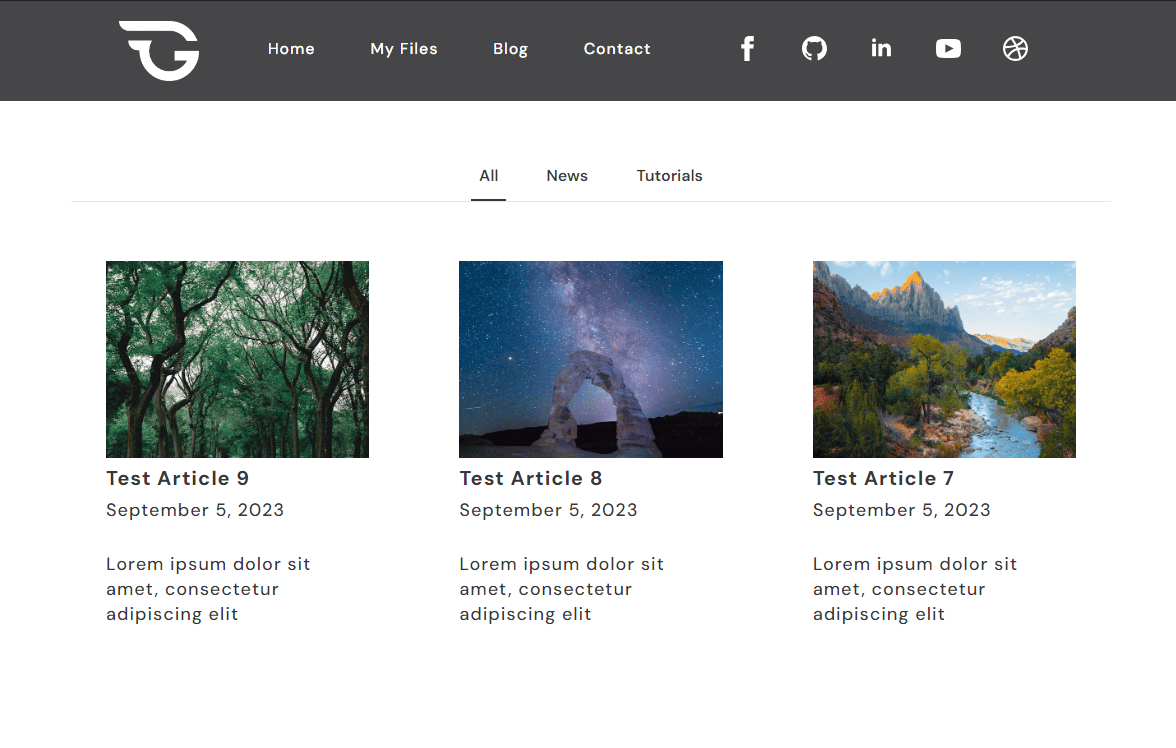This screenshot has height=748, width=1176.
Task: Open the Test Article 8 title
Action: (531, 478)
